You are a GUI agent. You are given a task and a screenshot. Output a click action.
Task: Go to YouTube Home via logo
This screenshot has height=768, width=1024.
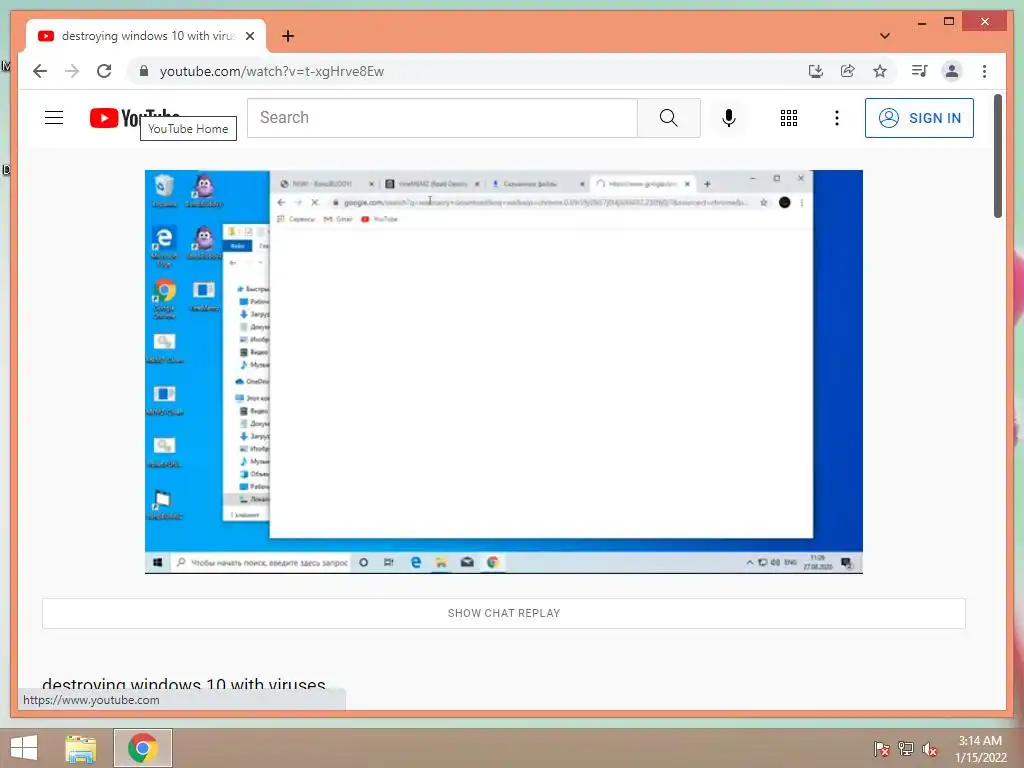(135, 118)
